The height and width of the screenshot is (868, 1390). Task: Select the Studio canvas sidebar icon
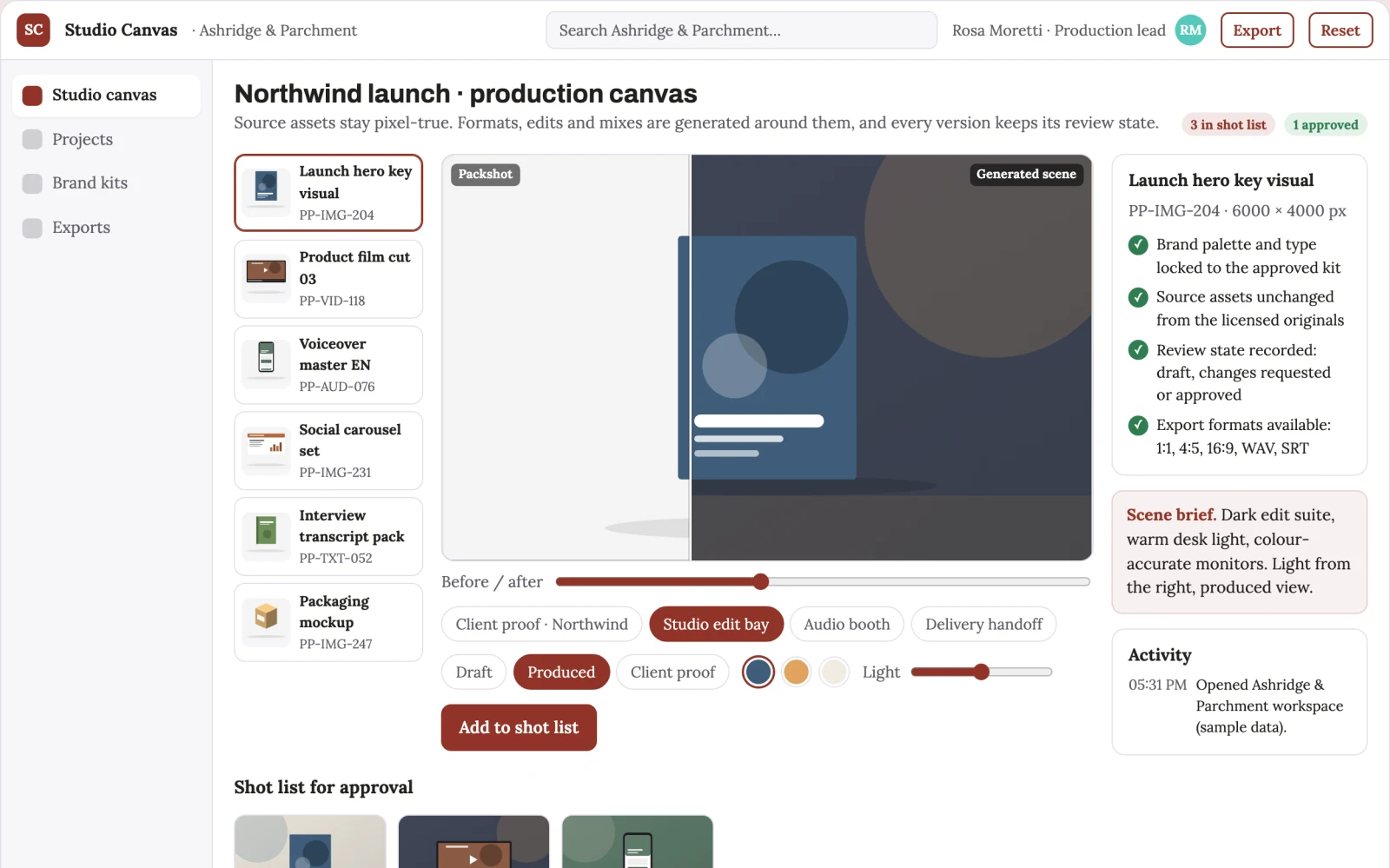[x=32, y=96]
